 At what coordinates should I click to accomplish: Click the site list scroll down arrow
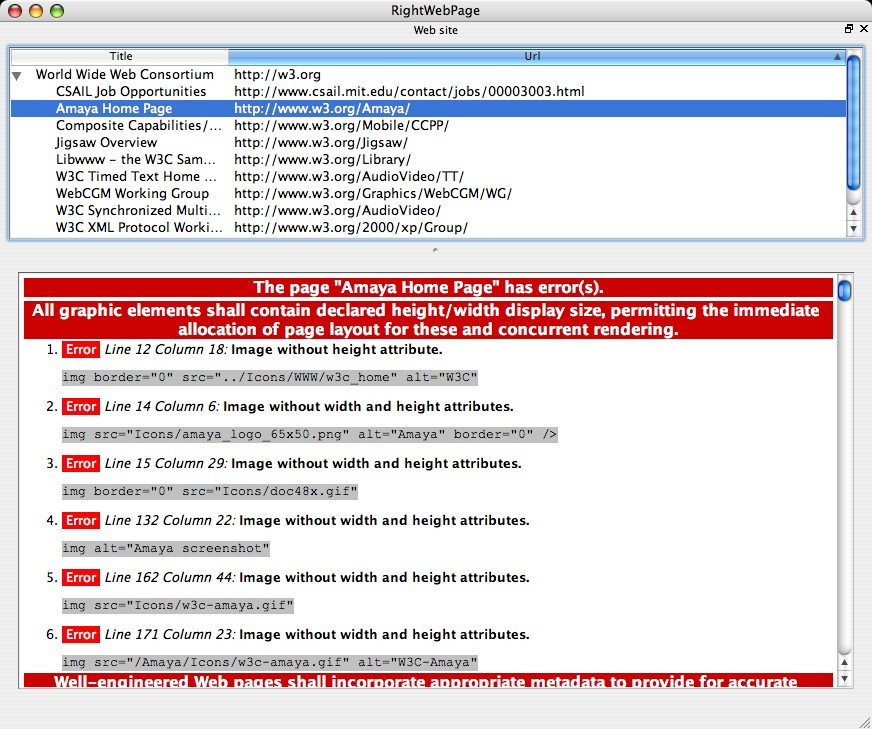click(854, 228)
